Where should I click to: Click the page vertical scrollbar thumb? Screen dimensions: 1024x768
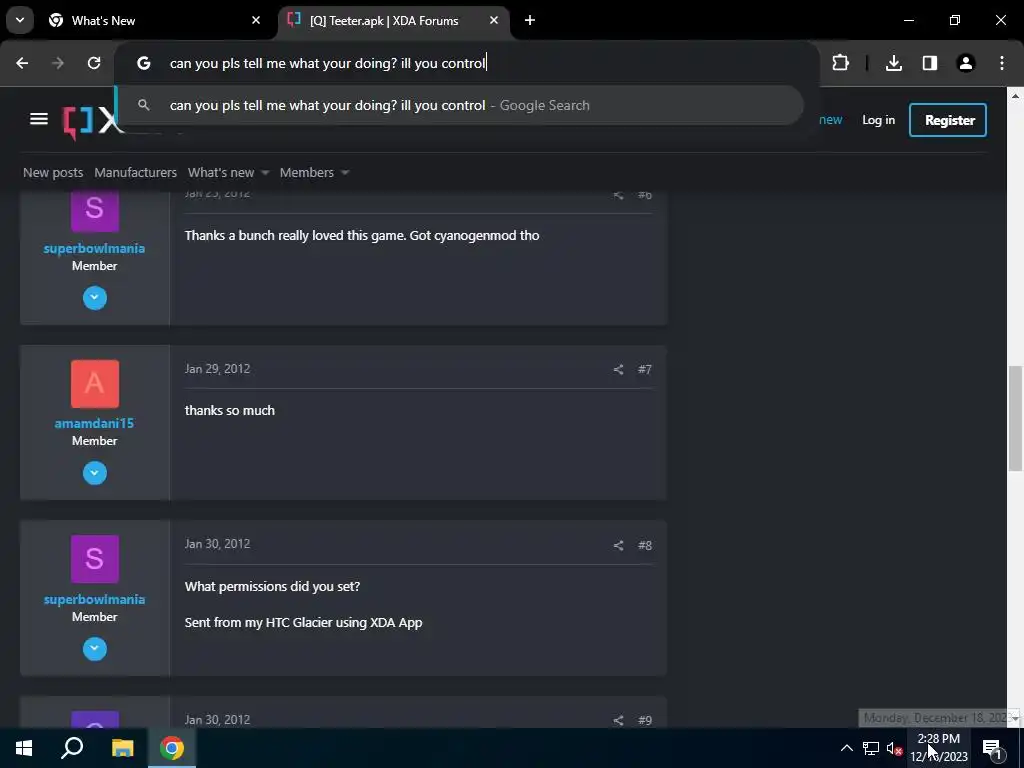(x=1015, y=418)
